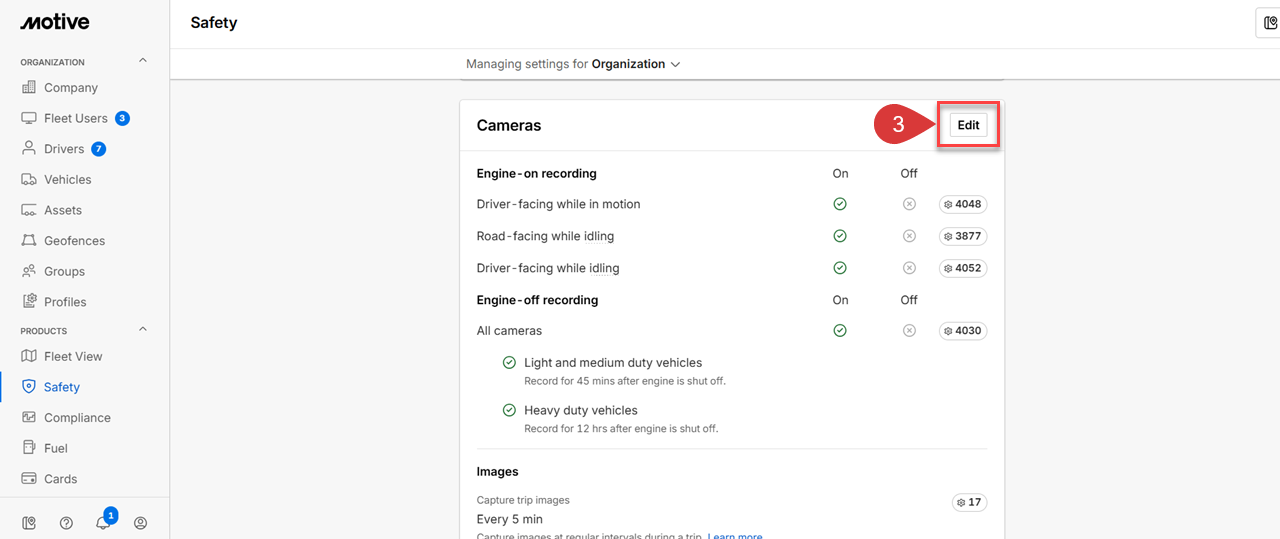The image size is (1280, 539).
Task: Open the Managing settings for Organization dropdown
Action: point(573,64)
